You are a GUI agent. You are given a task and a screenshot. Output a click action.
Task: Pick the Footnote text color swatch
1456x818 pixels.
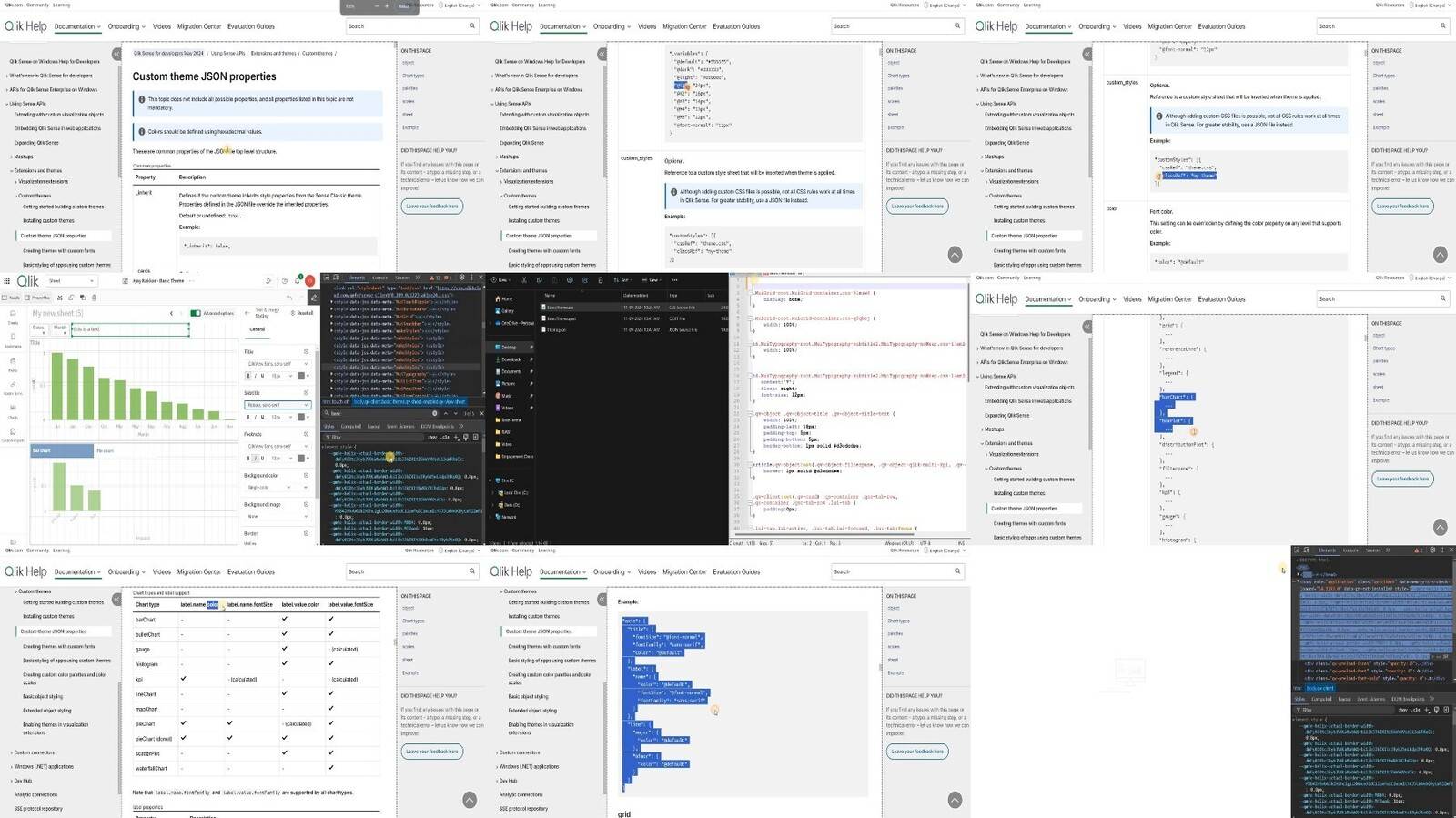pos(301,458)
